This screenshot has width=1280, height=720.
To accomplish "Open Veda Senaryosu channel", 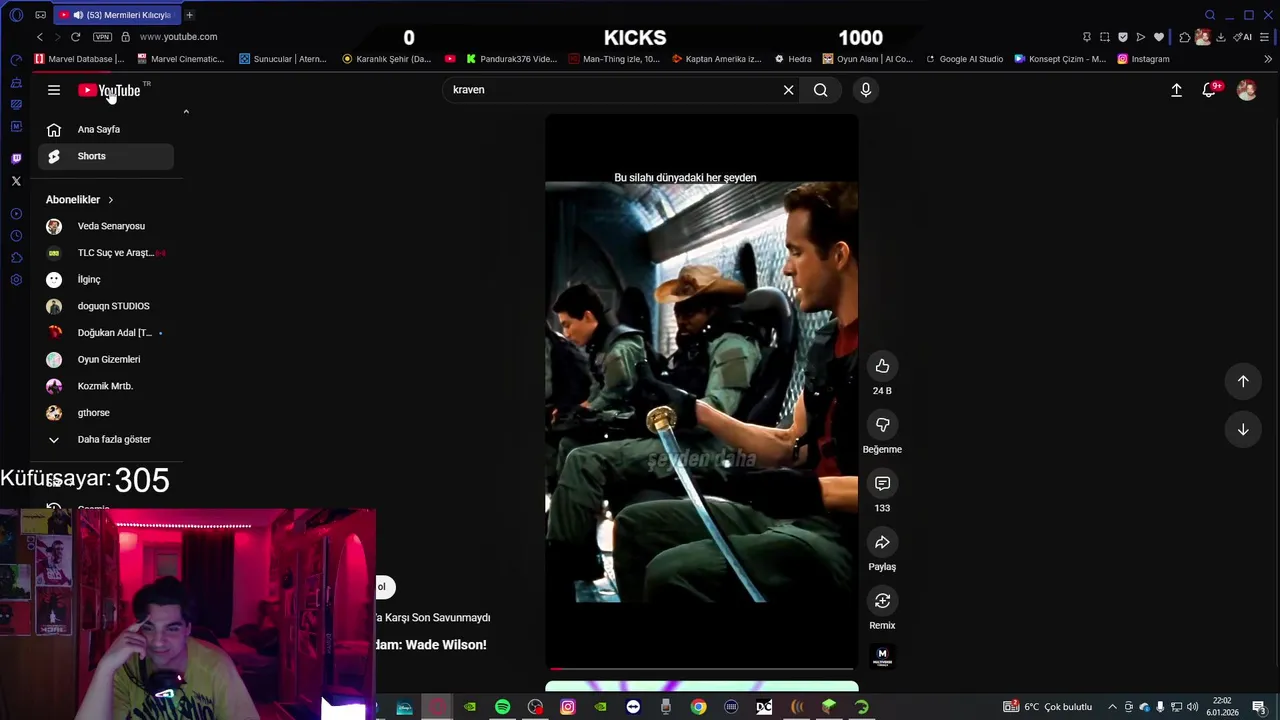I will pyautogui.click(x=106, y=226).
